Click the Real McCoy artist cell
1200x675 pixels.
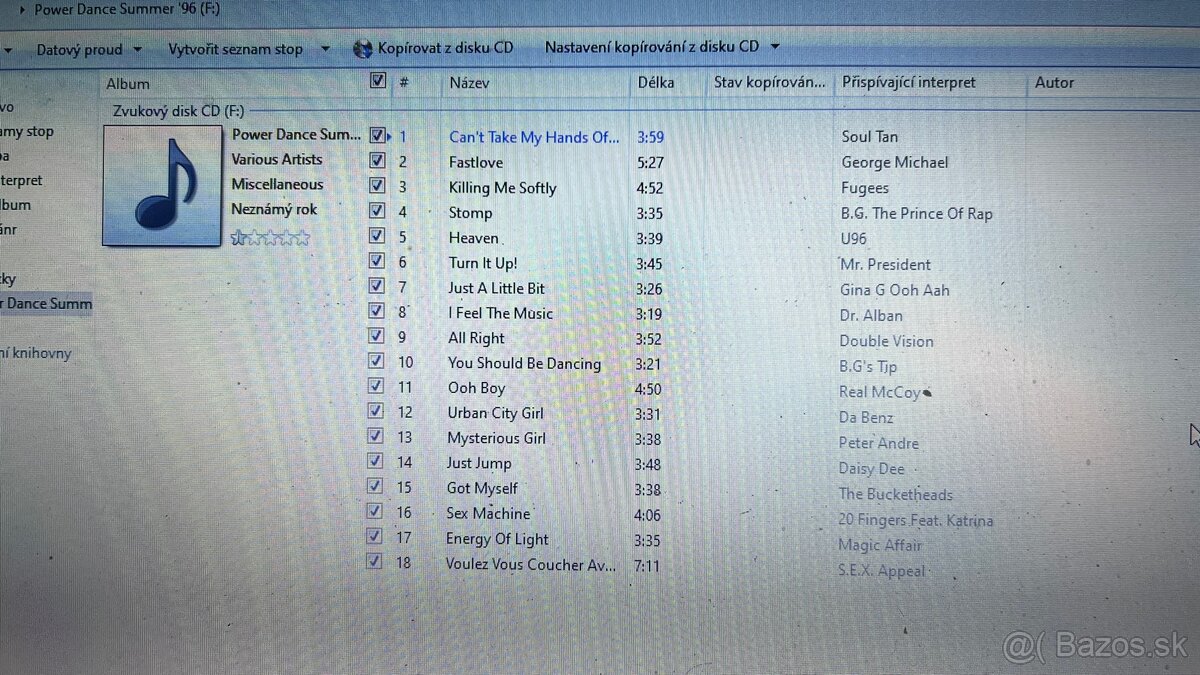tap(879, 392)
